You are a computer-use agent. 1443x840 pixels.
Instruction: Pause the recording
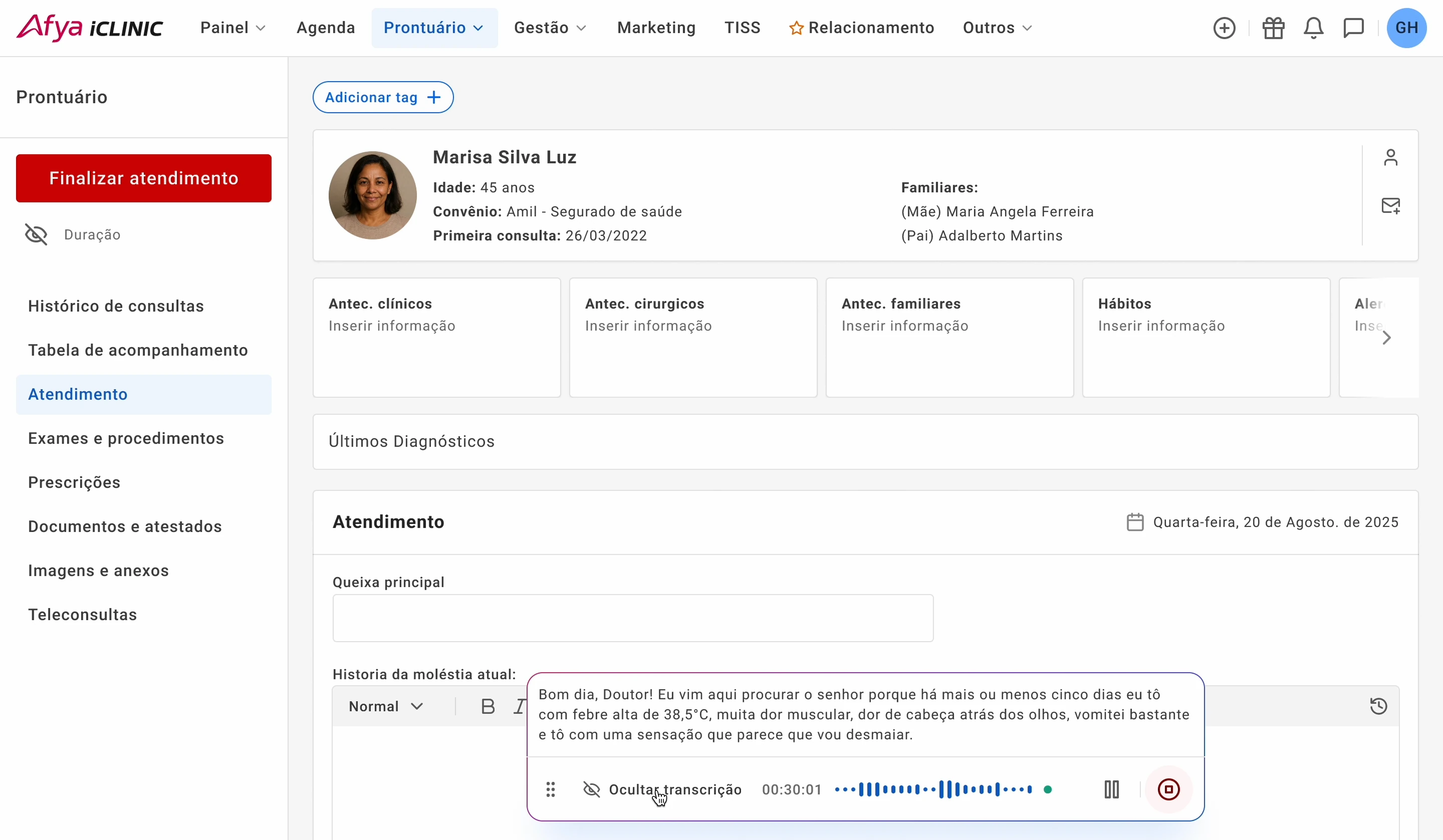[x=1111, y=789]
